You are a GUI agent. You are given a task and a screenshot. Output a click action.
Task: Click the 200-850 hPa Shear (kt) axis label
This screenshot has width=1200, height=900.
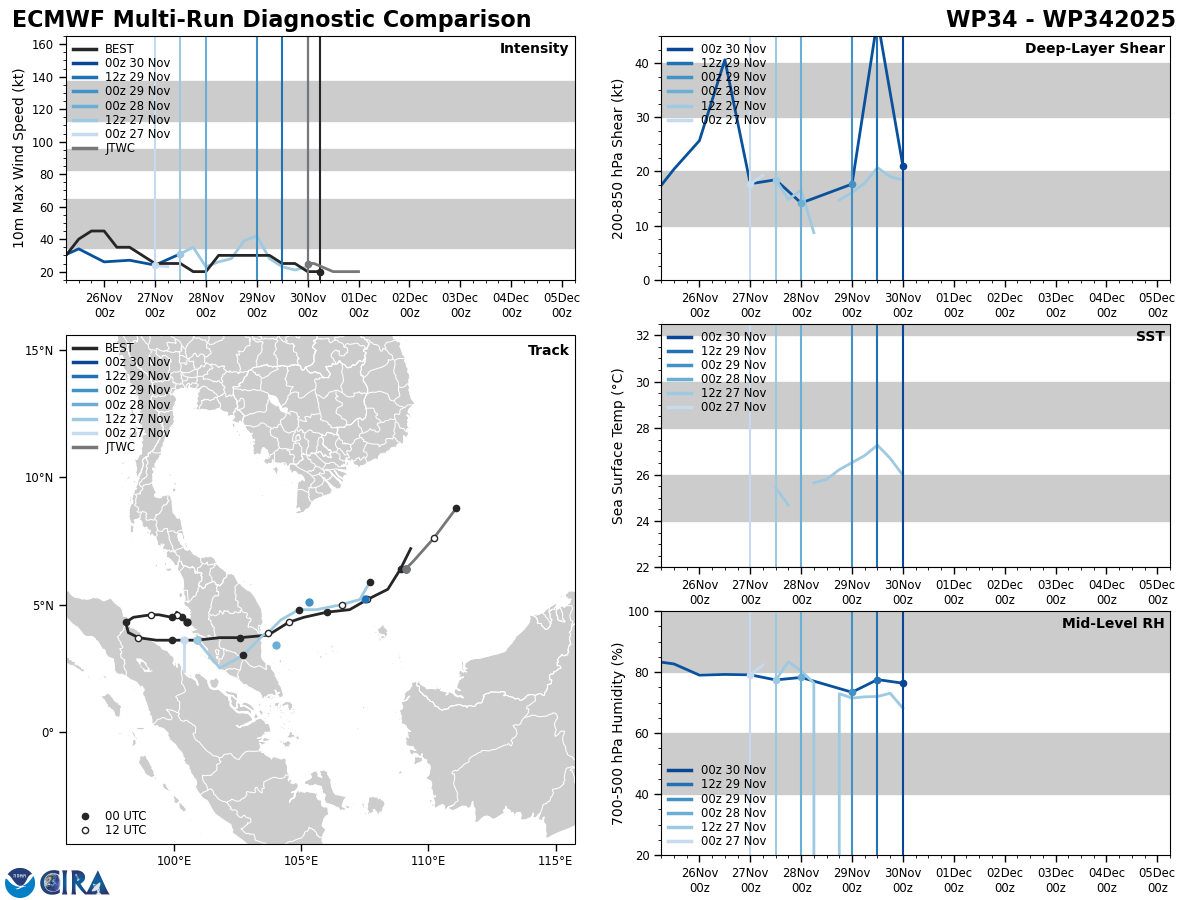618,158
